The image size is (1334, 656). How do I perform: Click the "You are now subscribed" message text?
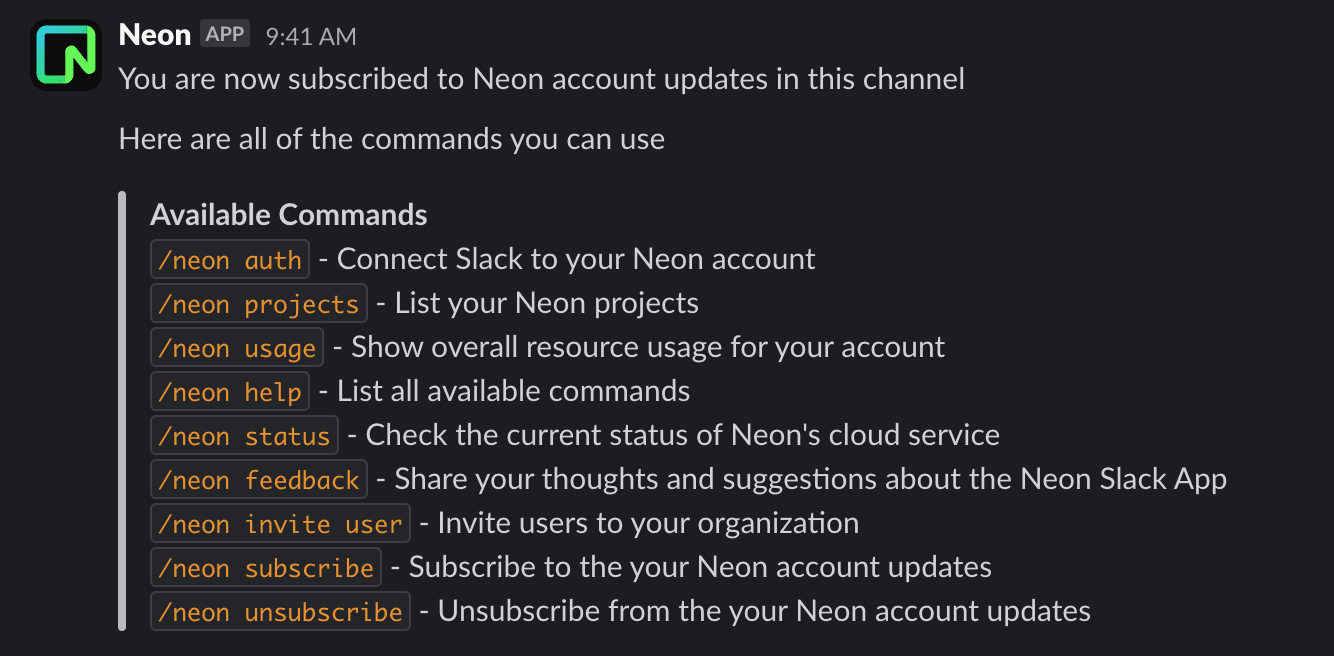541,79
